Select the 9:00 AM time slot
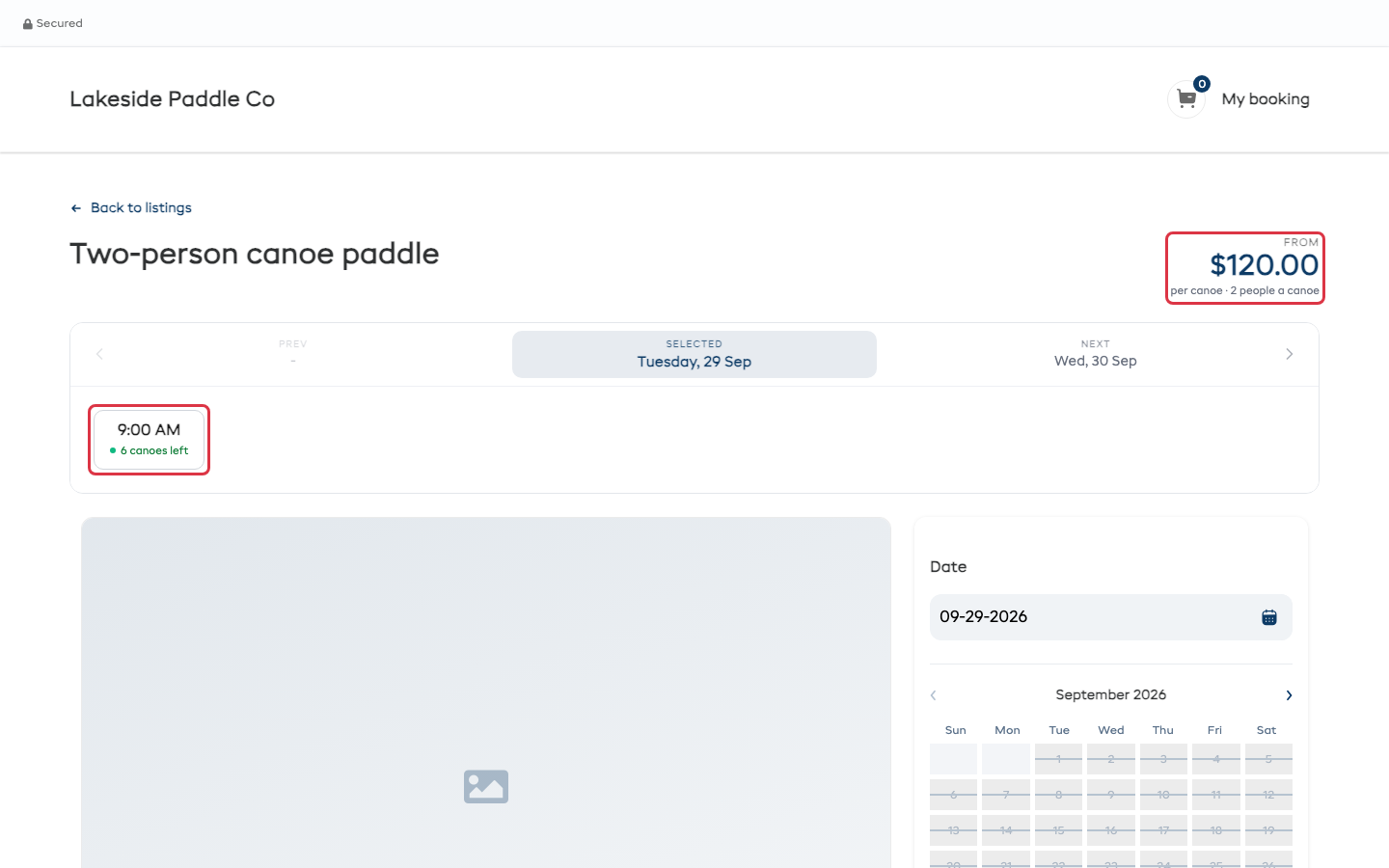Screen dimensions: 1389x868 coord(149,440)
